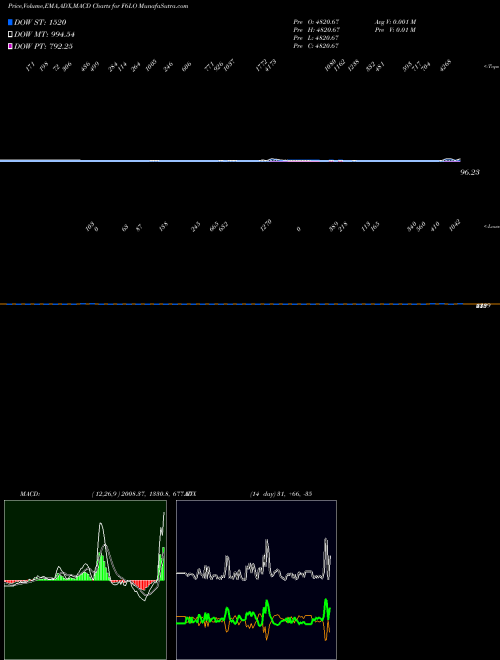The width and height of the screenshot is (500, 660).
Task: Click the MACD (12,26,9) parameter values
Action: tap(139, 494)
